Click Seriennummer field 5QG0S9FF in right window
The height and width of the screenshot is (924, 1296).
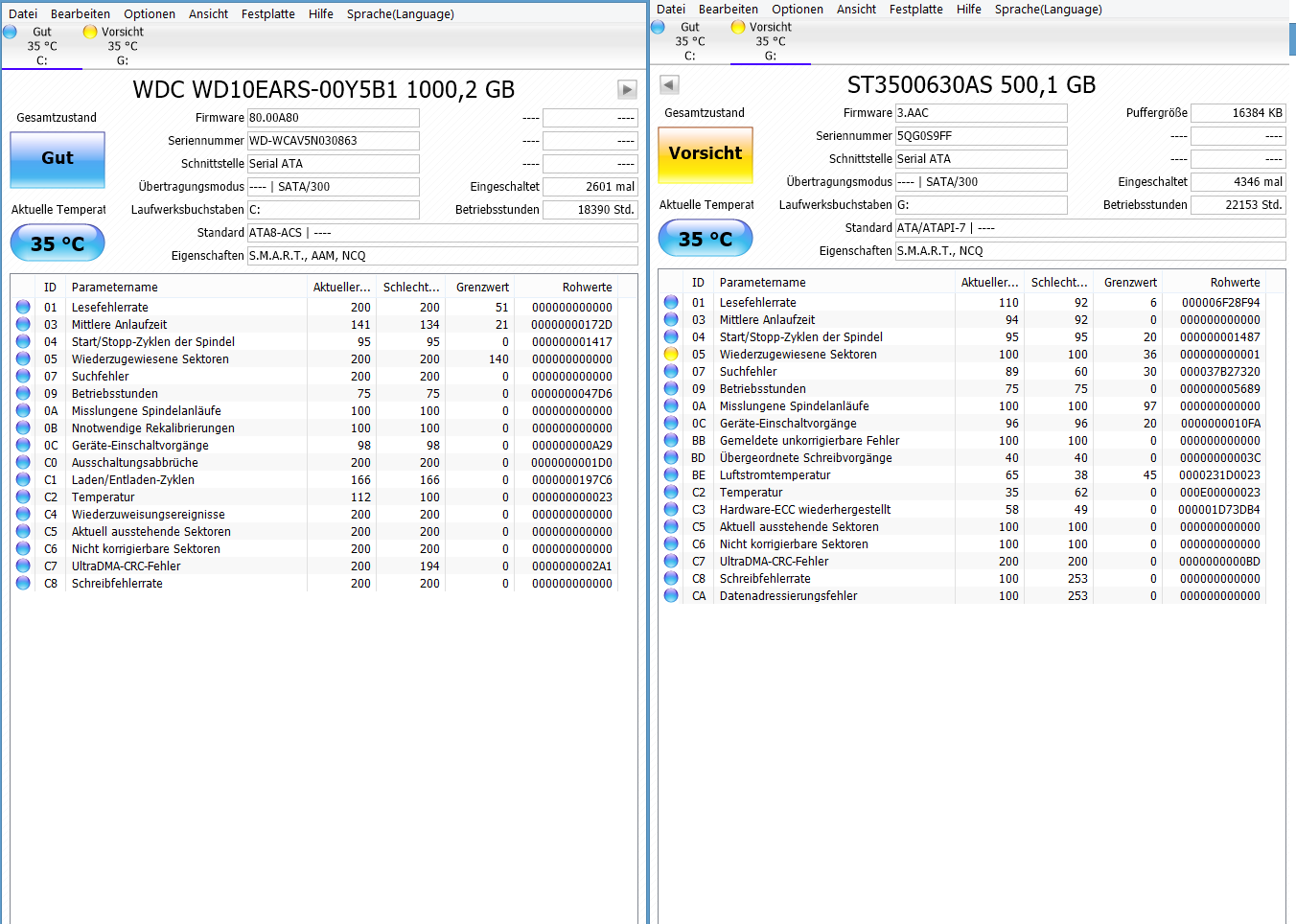(x=982, y=136)
